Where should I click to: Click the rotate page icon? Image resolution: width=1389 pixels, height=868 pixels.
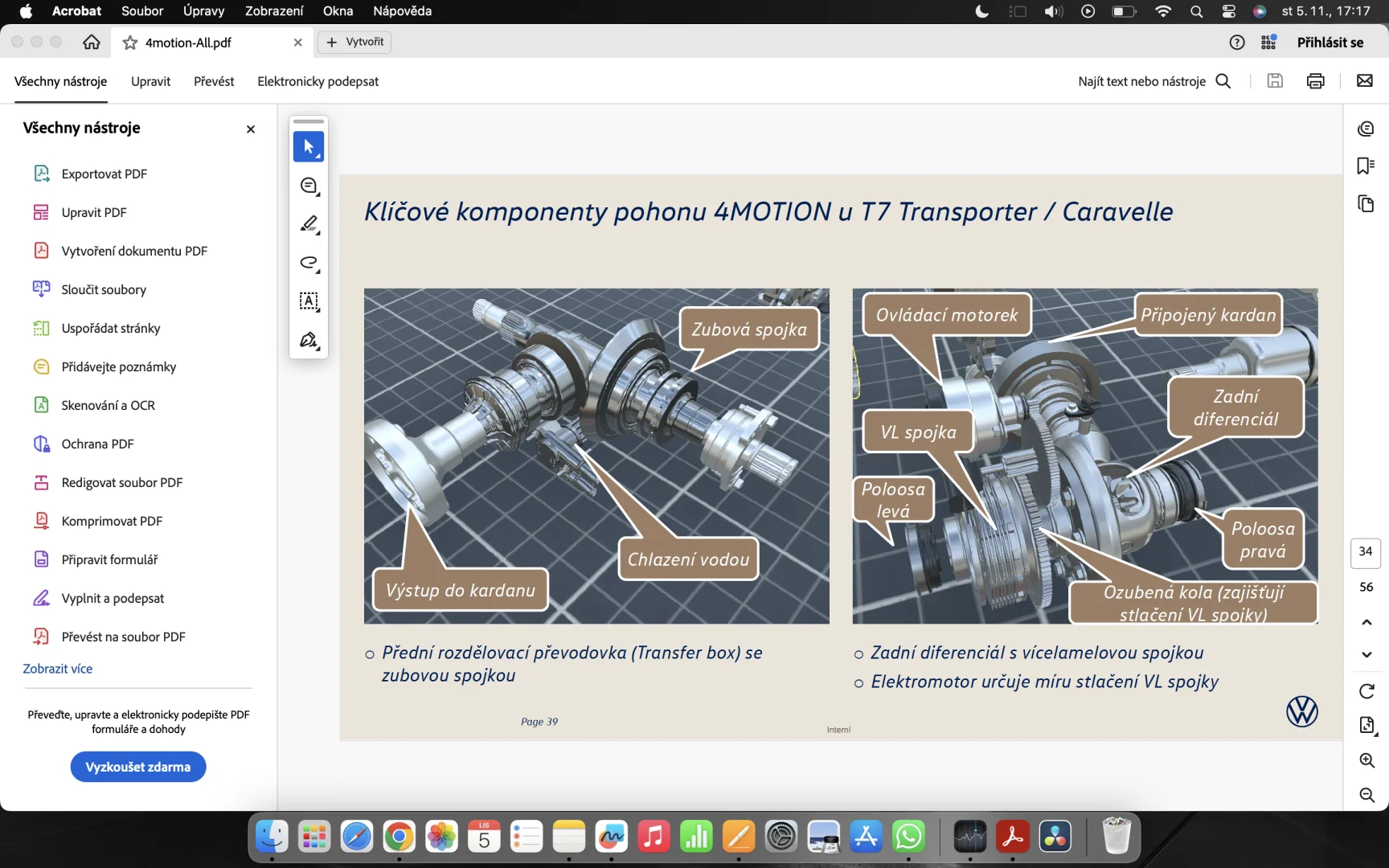click(x=1366, y=691)
